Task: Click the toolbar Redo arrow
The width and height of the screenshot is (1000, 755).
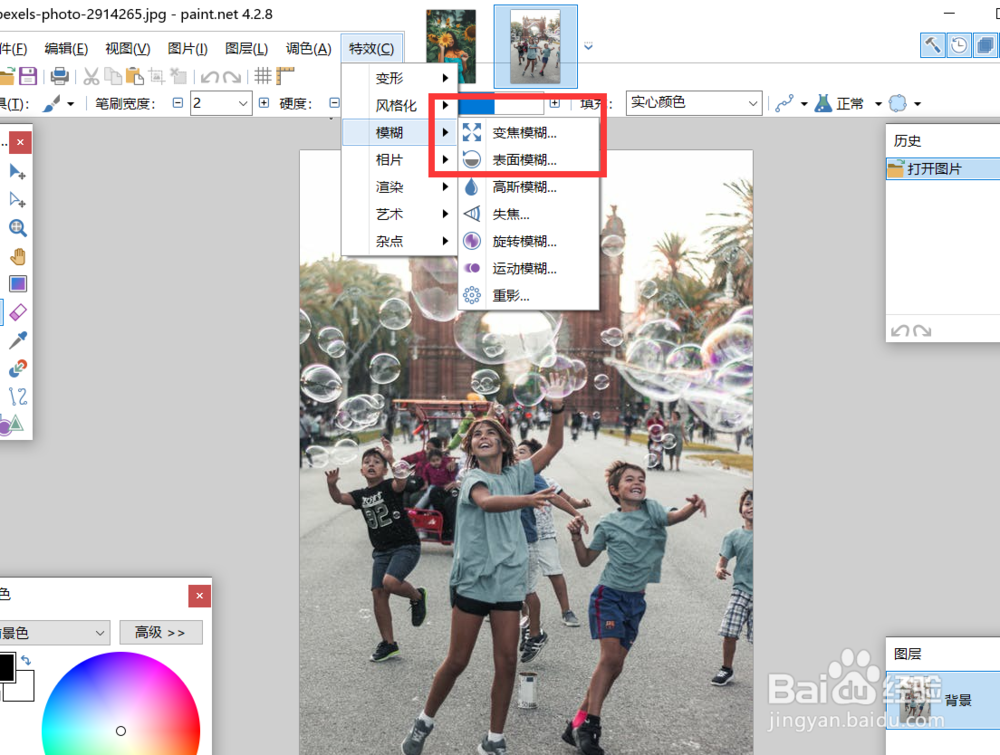Action: (x=232, y=77)
